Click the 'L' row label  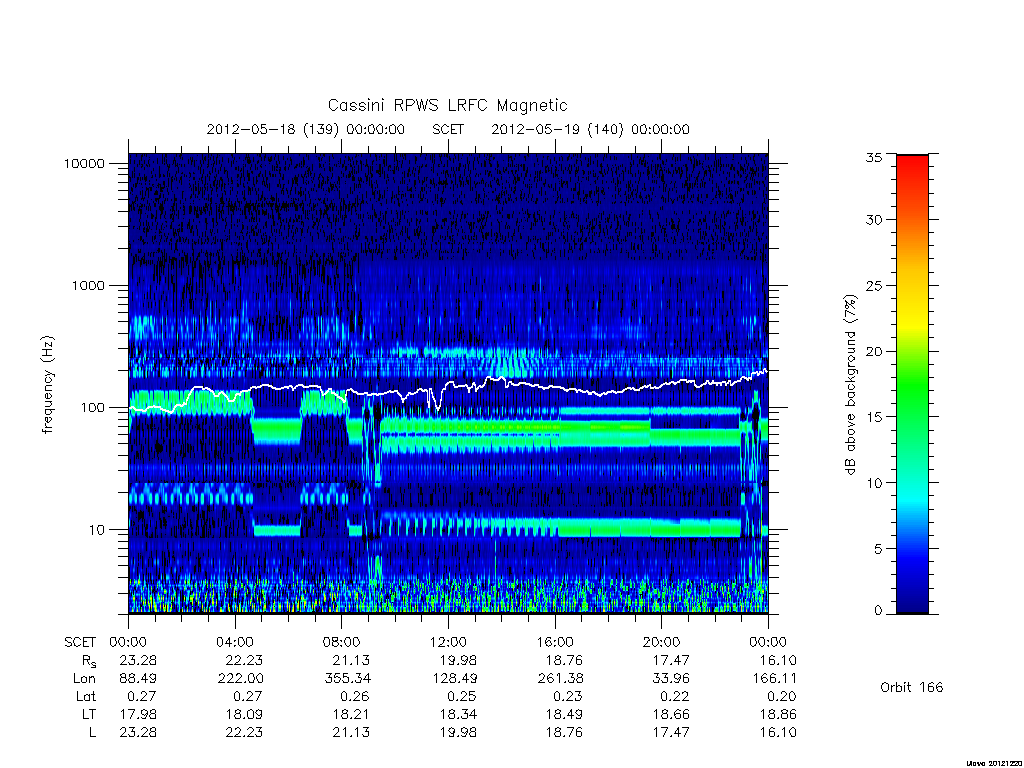pyautogui.click(x=92, y=733)
